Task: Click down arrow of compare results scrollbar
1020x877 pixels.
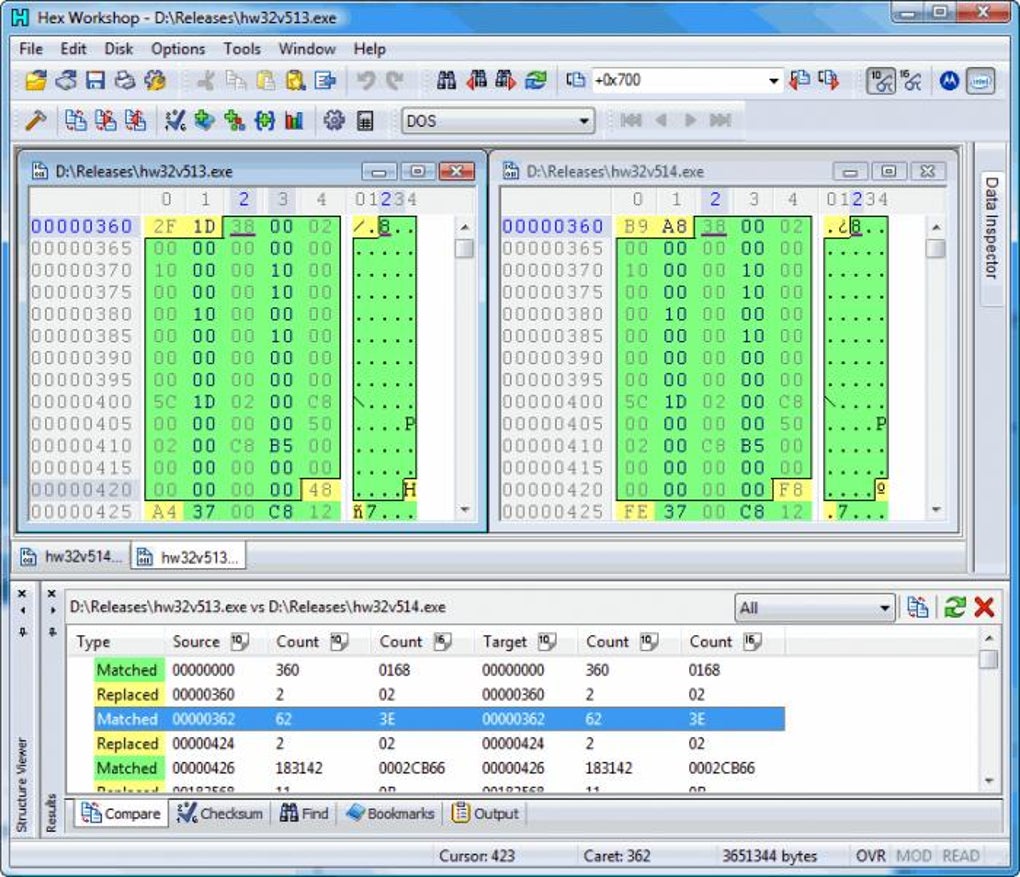Action: click(x=989, y=780)
